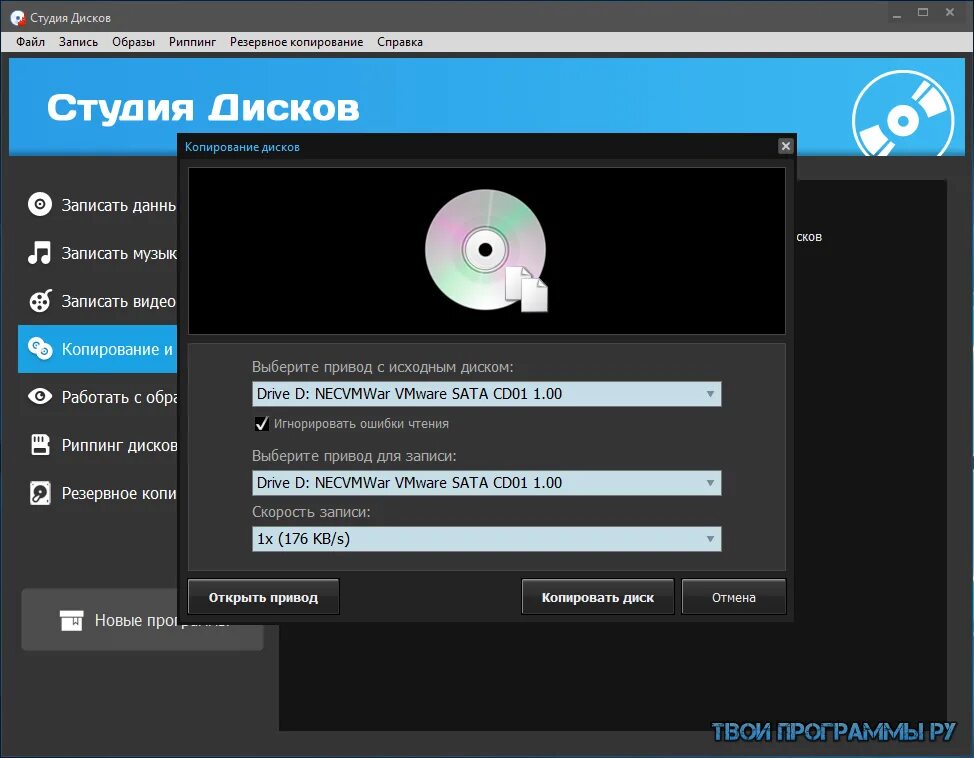
Task: Click the Студия Дисков app icon in the title bar
Action: [x=17, y=18]
